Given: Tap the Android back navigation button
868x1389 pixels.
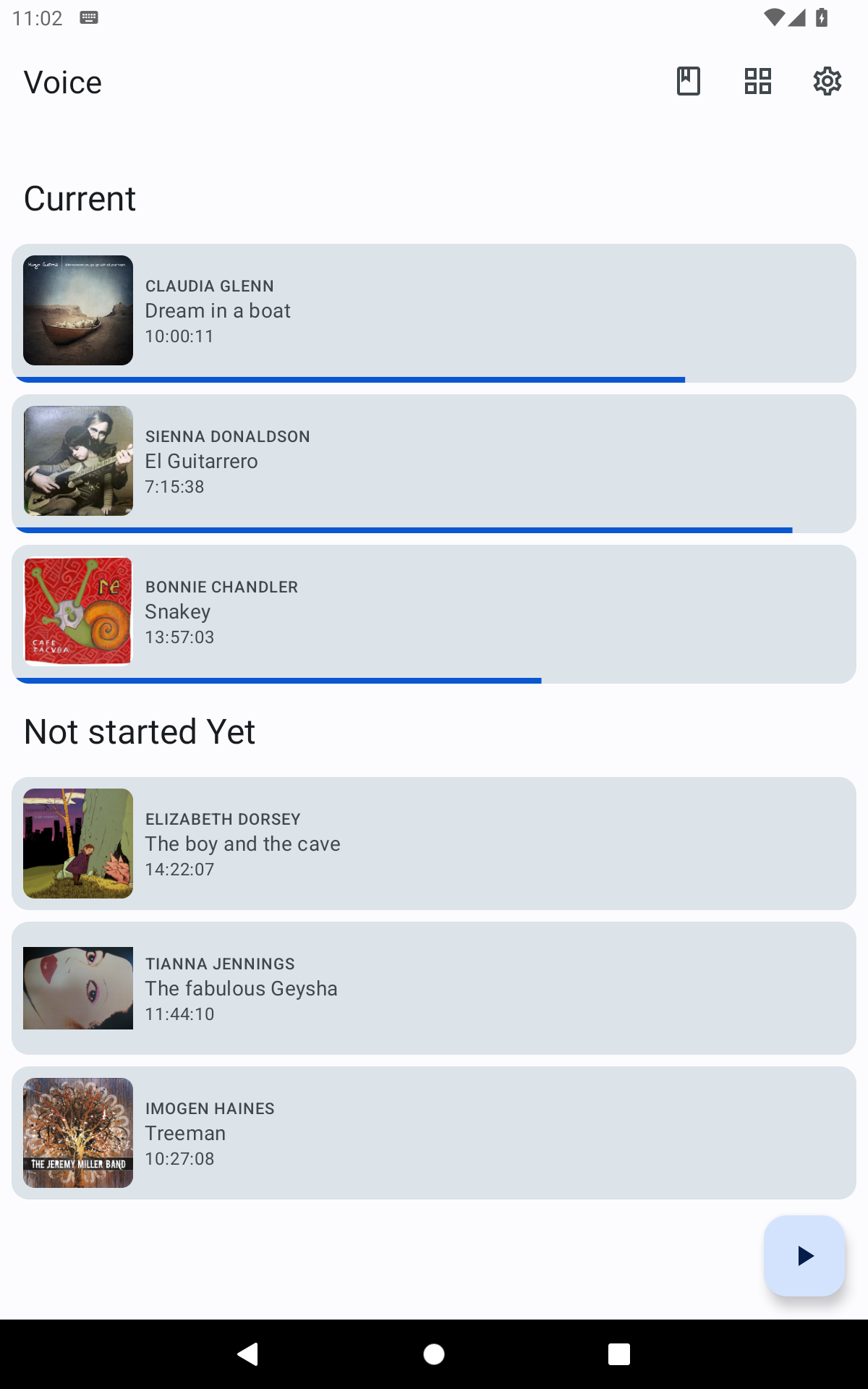Looking at the screenshot, I should pos(248,1354).
